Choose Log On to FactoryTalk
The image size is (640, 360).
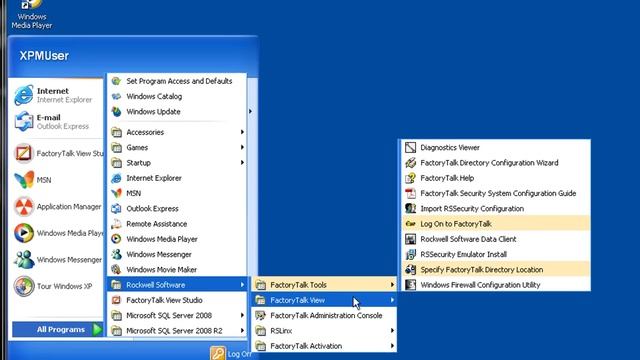[x=496, y=224]
